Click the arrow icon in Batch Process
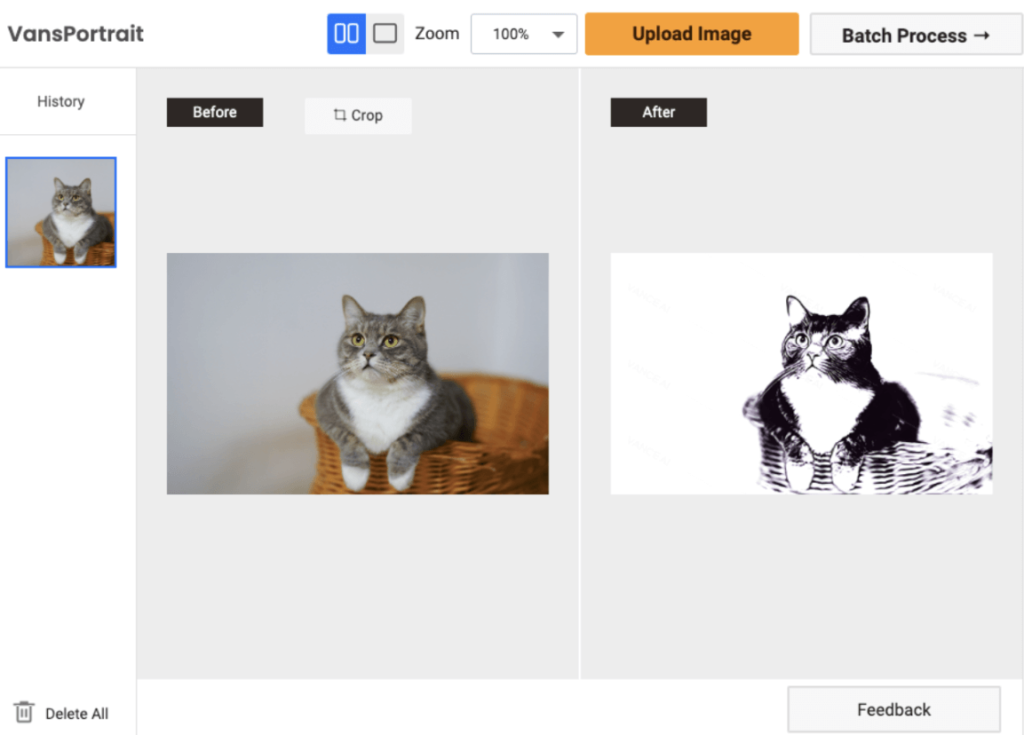The height and width of the screenshot is (735, 1024). click(x=981, y=35)
